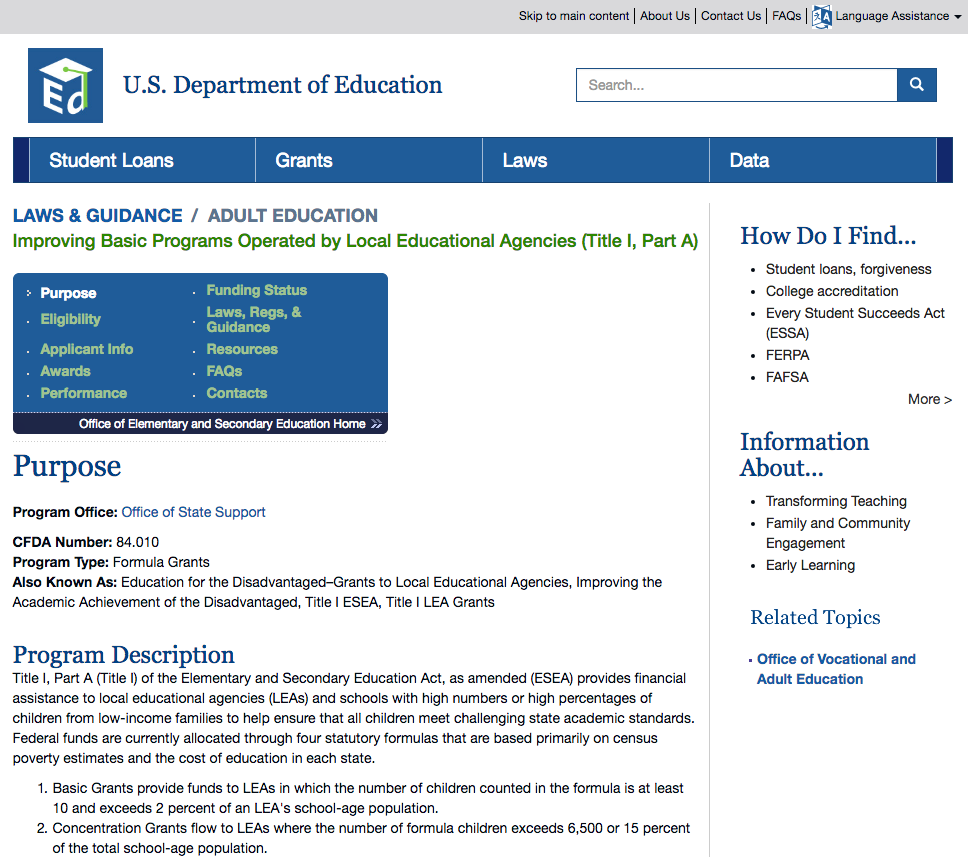Open the Contacts section
The image size is (978, 857).
point(236,393)
